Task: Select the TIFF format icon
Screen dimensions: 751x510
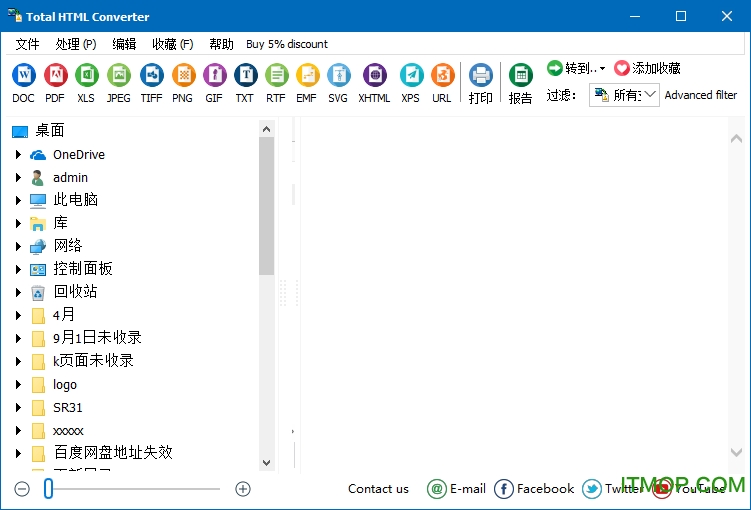Action: (x=151, y=76)
